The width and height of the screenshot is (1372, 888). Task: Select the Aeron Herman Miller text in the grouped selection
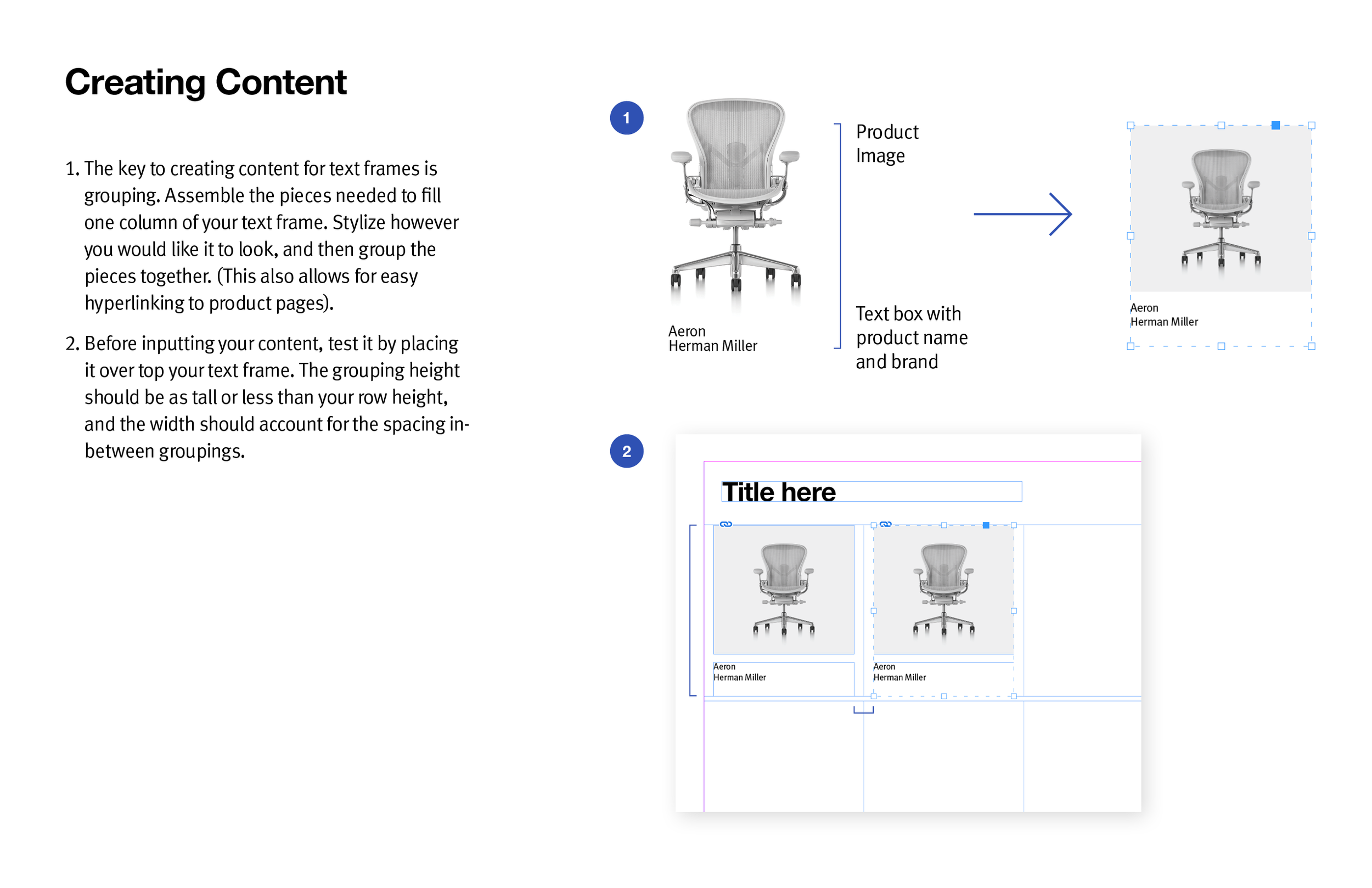click(1165, 314)
